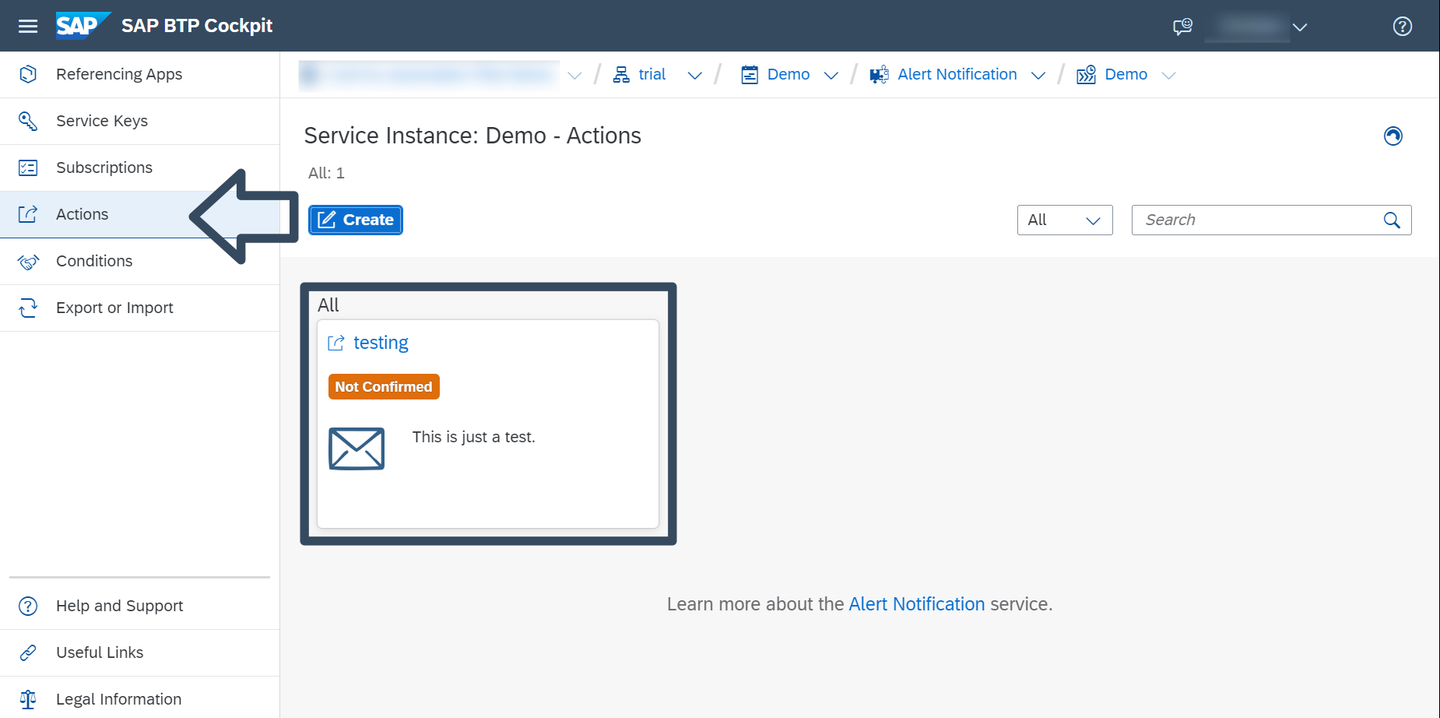Click the action icon beside testing
1440x718 pixels.
coord(337,343)
